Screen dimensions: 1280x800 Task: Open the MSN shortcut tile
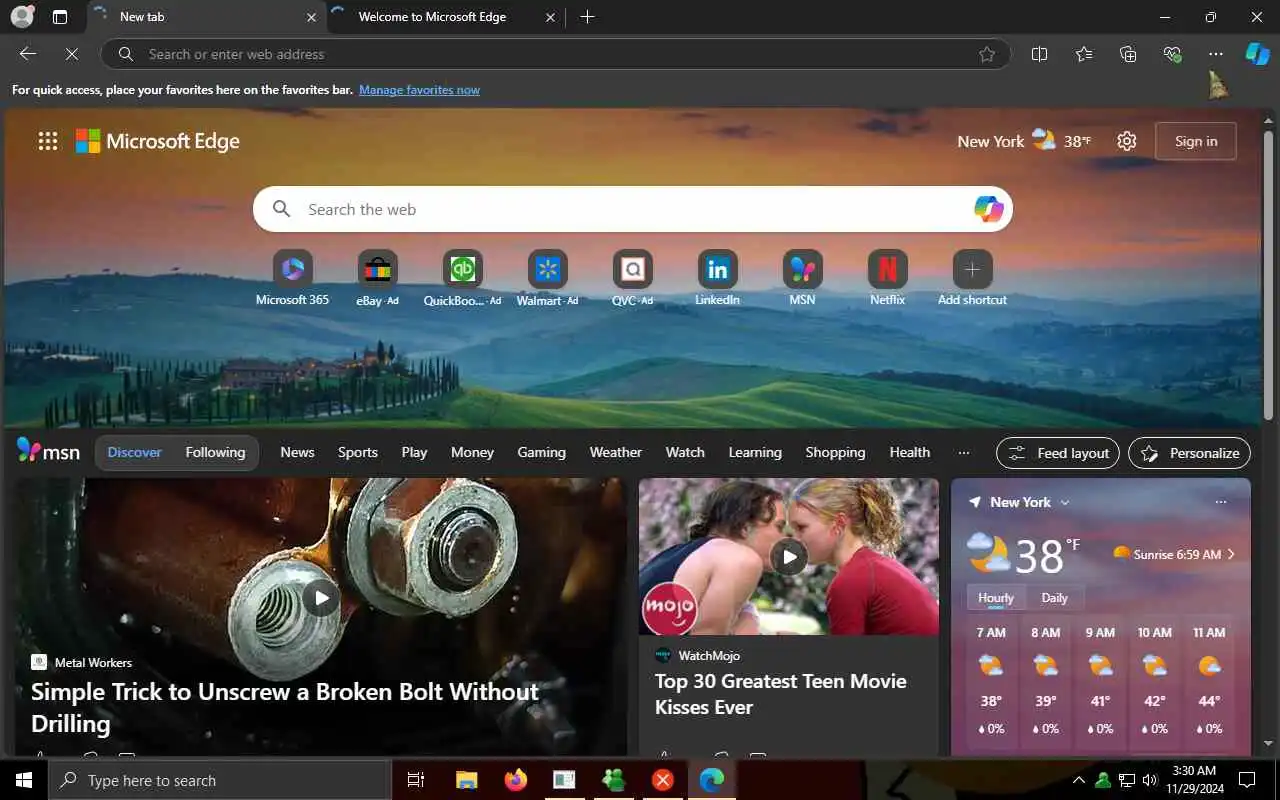(802, 278)
